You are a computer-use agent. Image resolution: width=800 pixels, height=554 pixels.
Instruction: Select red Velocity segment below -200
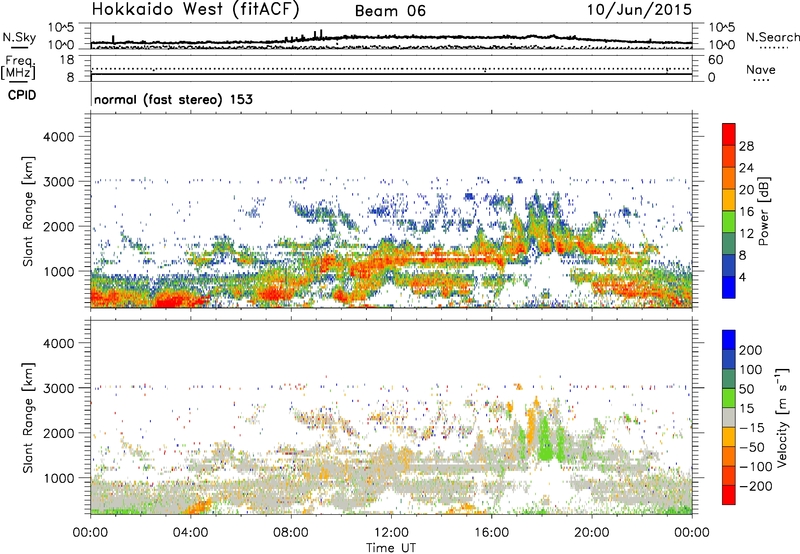coord(729,495)
